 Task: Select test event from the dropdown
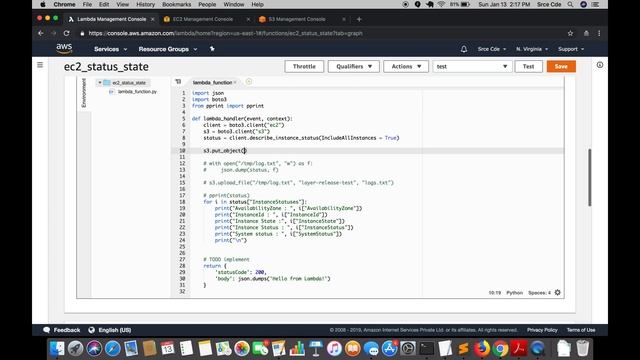pyautogui.click(x=472, y=66)
